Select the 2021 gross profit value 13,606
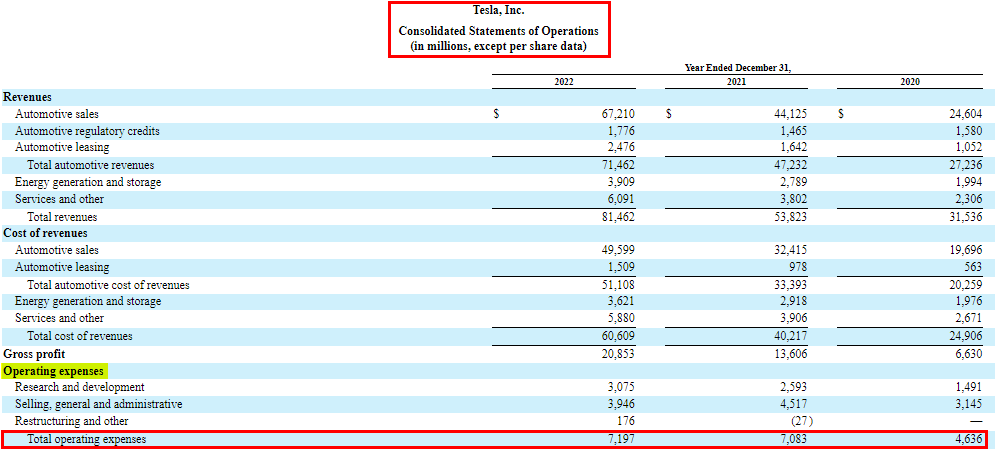The image size is (995, 450). tap(790, 353)
